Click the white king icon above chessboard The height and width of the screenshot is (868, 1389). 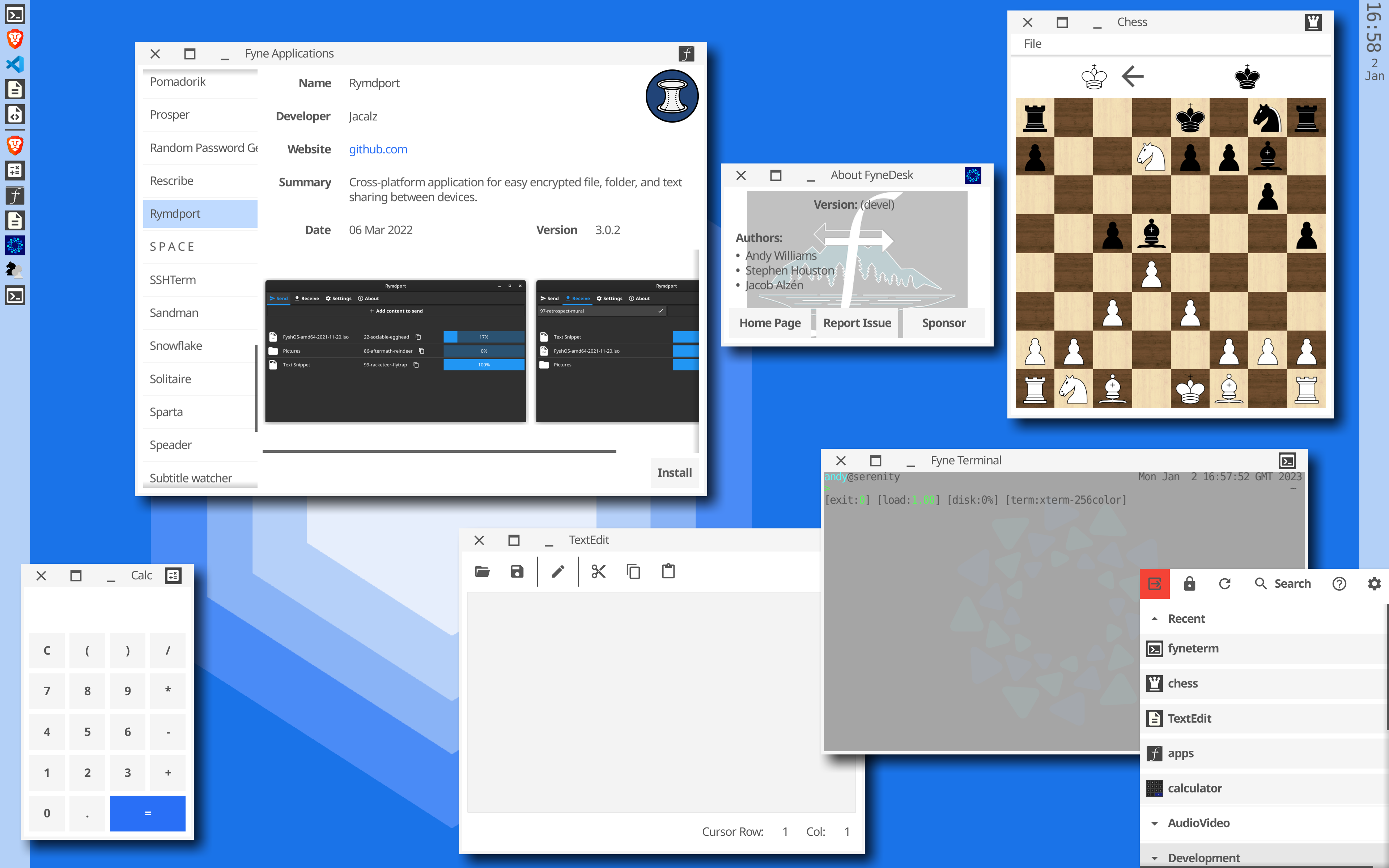1094,77
